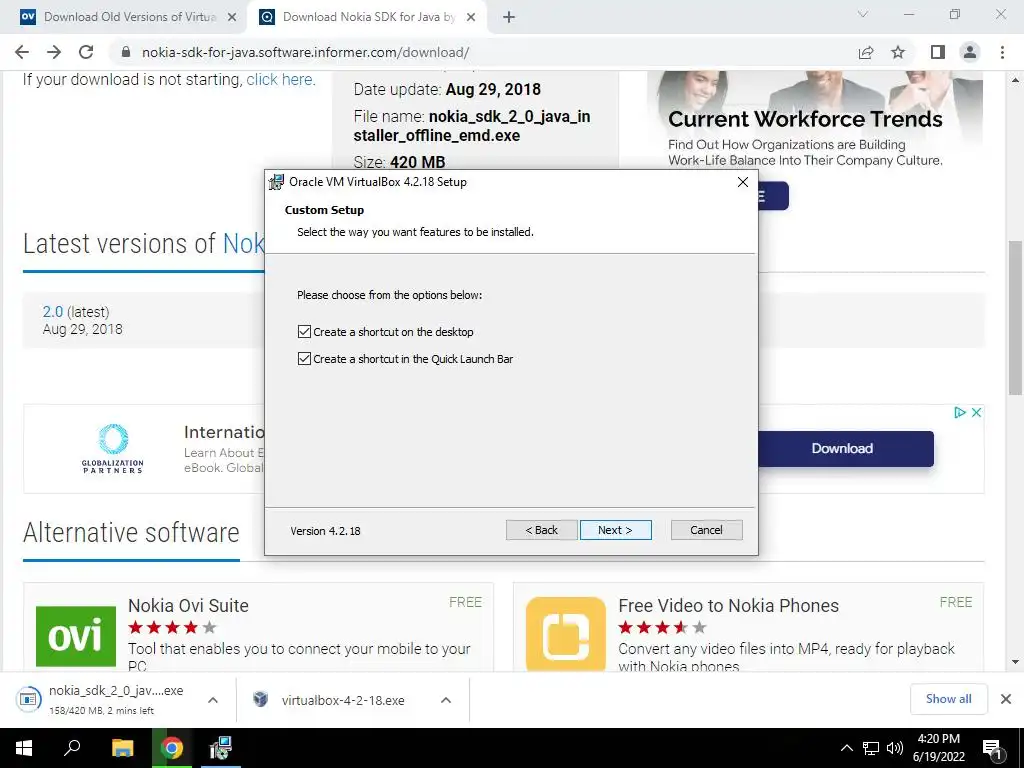Click the Version 4.2.18 label
The width and height of the screenshot is (1024, 768).
(x=325, y=531)
